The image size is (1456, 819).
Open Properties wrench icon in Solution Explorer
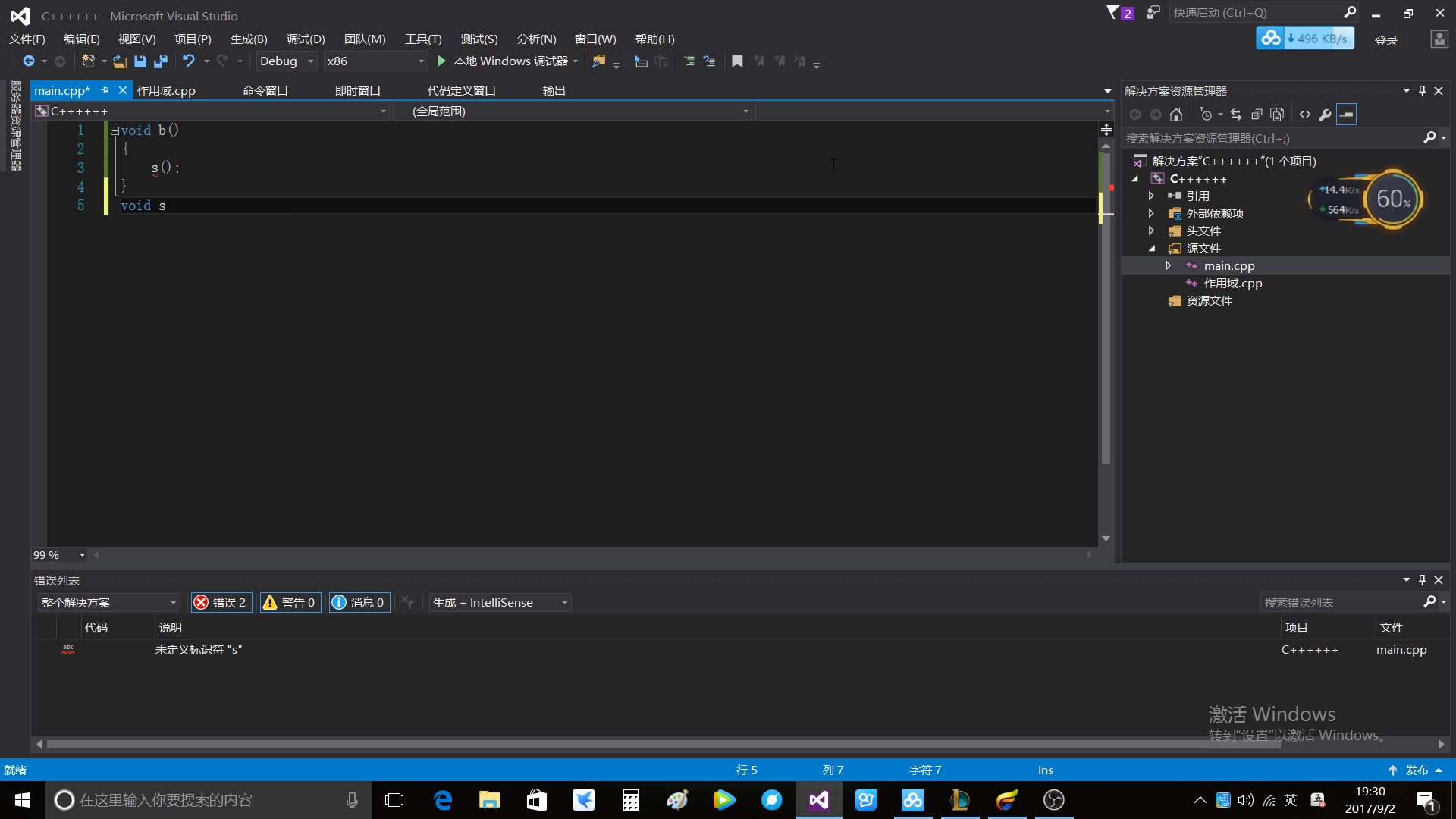click(x=1325, y=115)
